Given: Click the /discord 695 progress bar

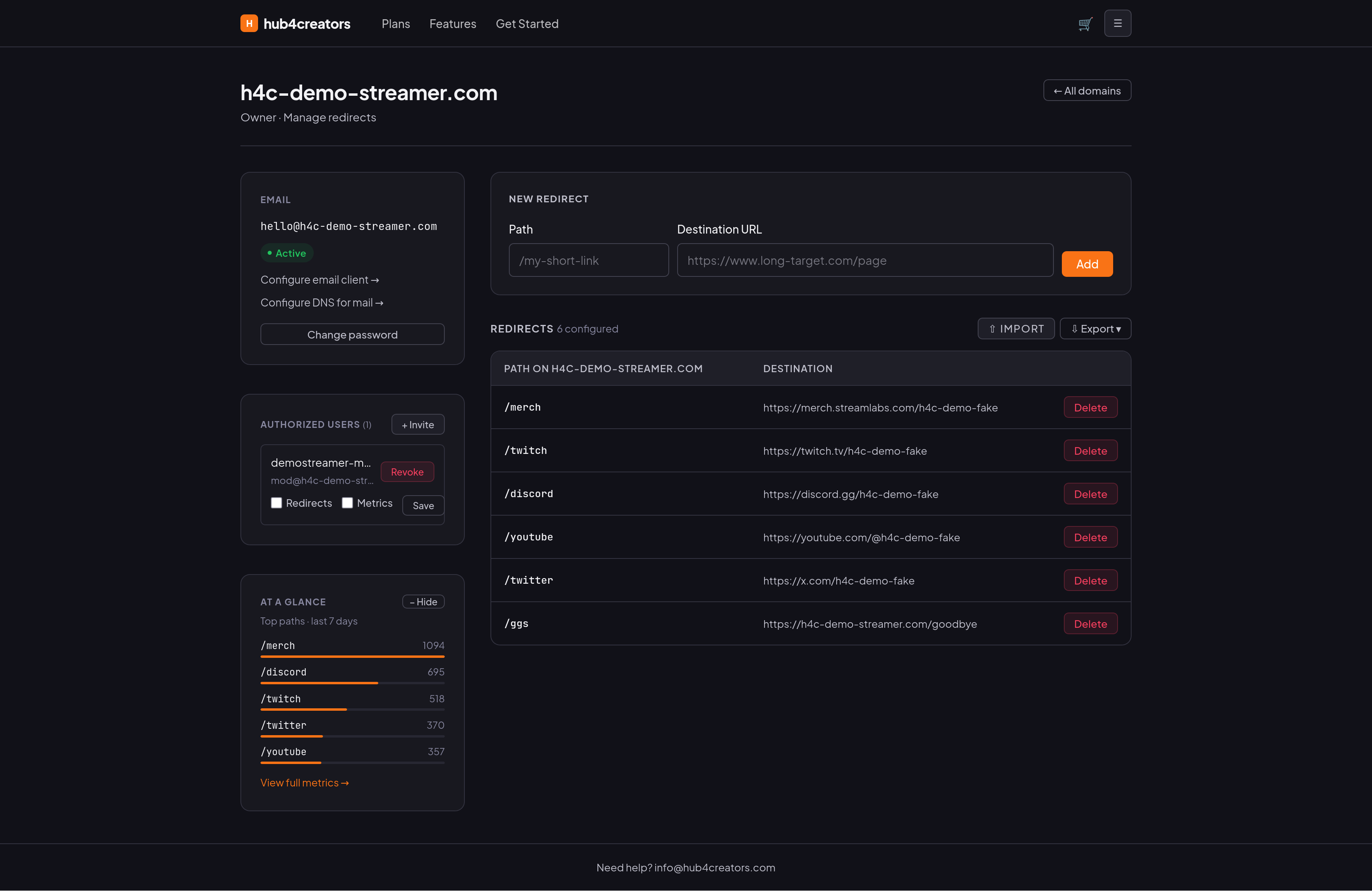Looking at the screenshot, I should point(352,683).
